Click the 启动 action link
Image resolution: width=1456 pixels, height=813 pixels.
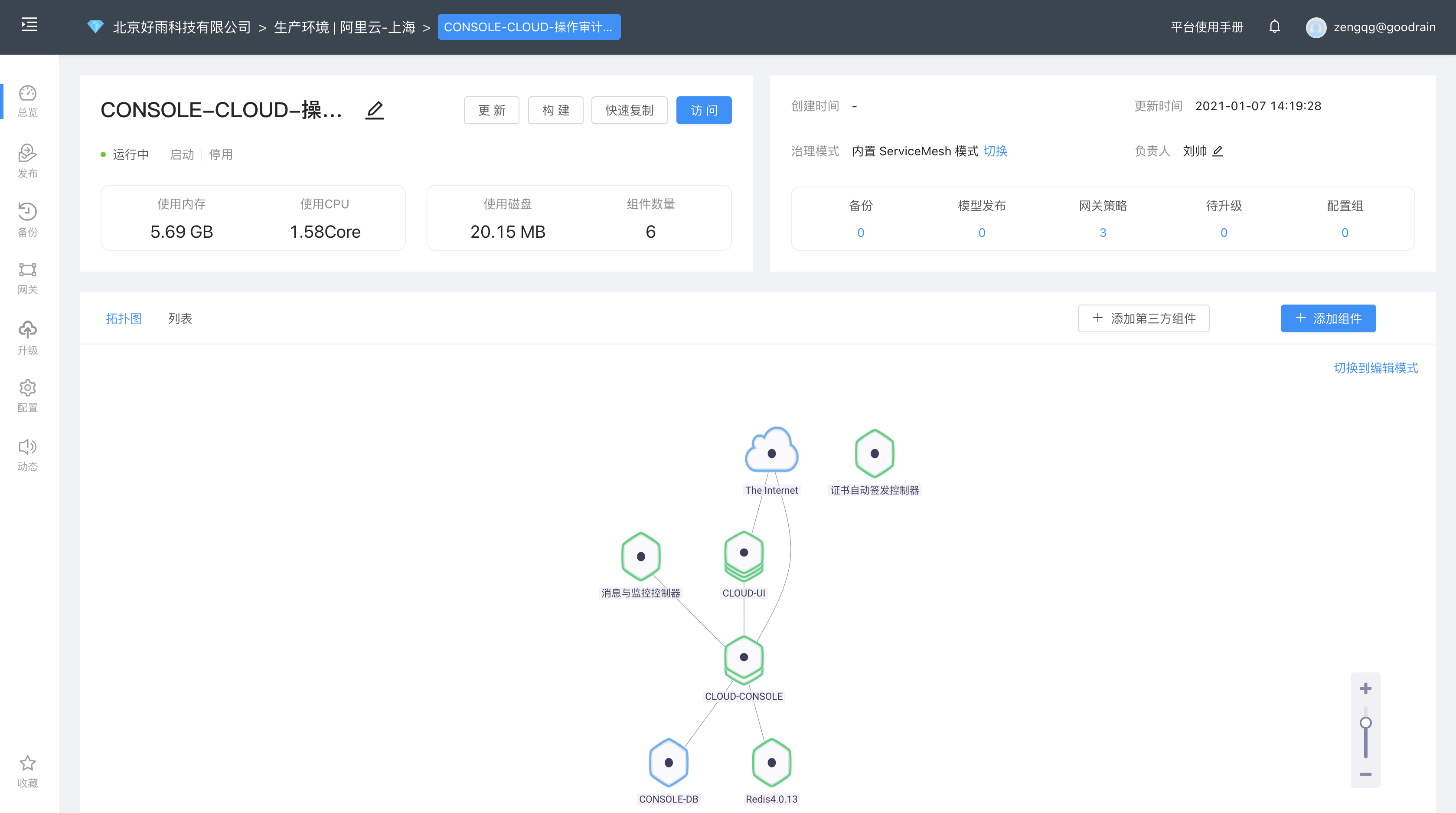point(182,154)
